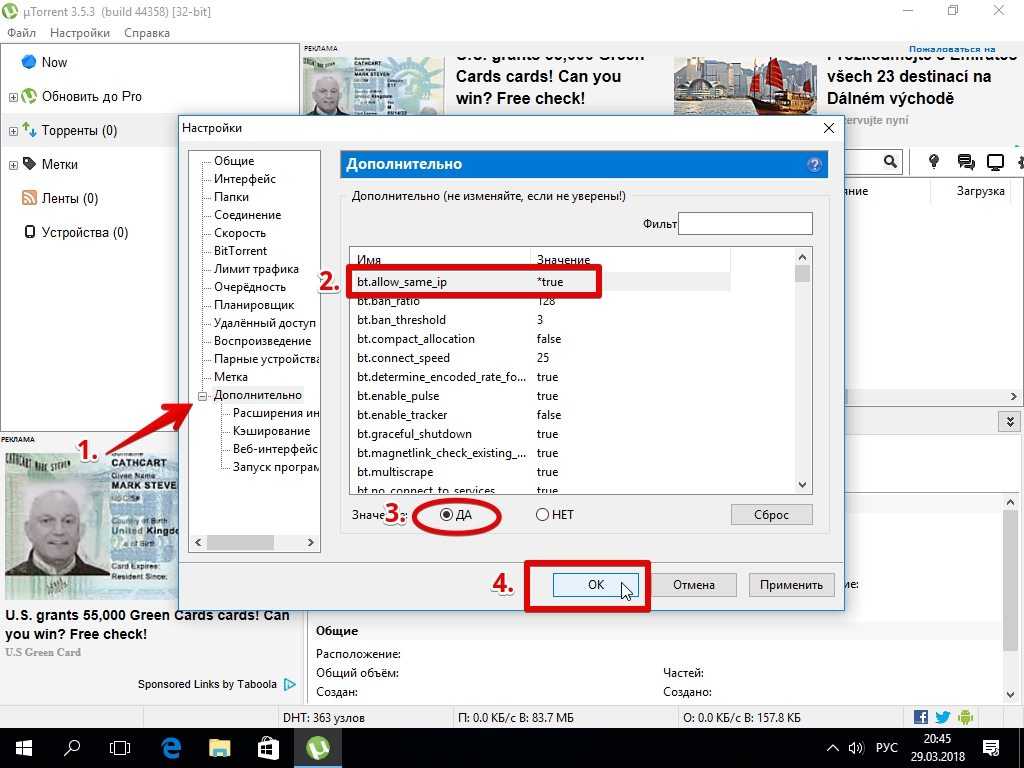The image size is (1024, 768).
Task: Click the search magnifier icon
Action: 890,162
